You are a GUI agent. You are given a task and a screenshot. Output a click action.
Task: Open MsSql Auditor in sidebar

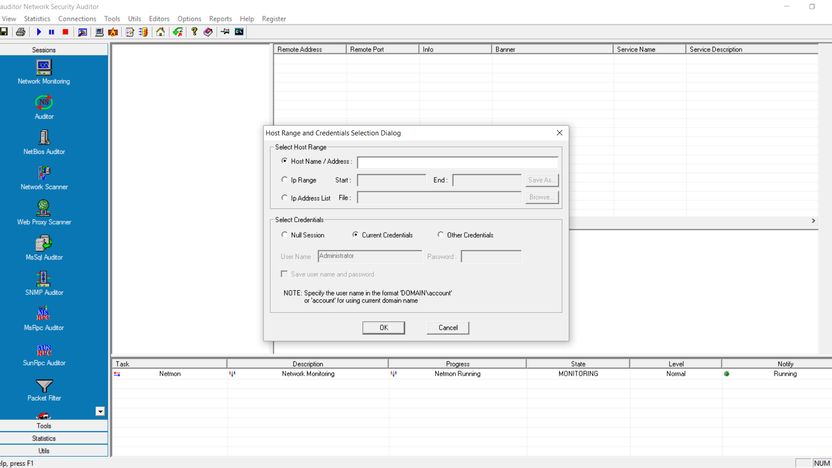coord(44,248)
